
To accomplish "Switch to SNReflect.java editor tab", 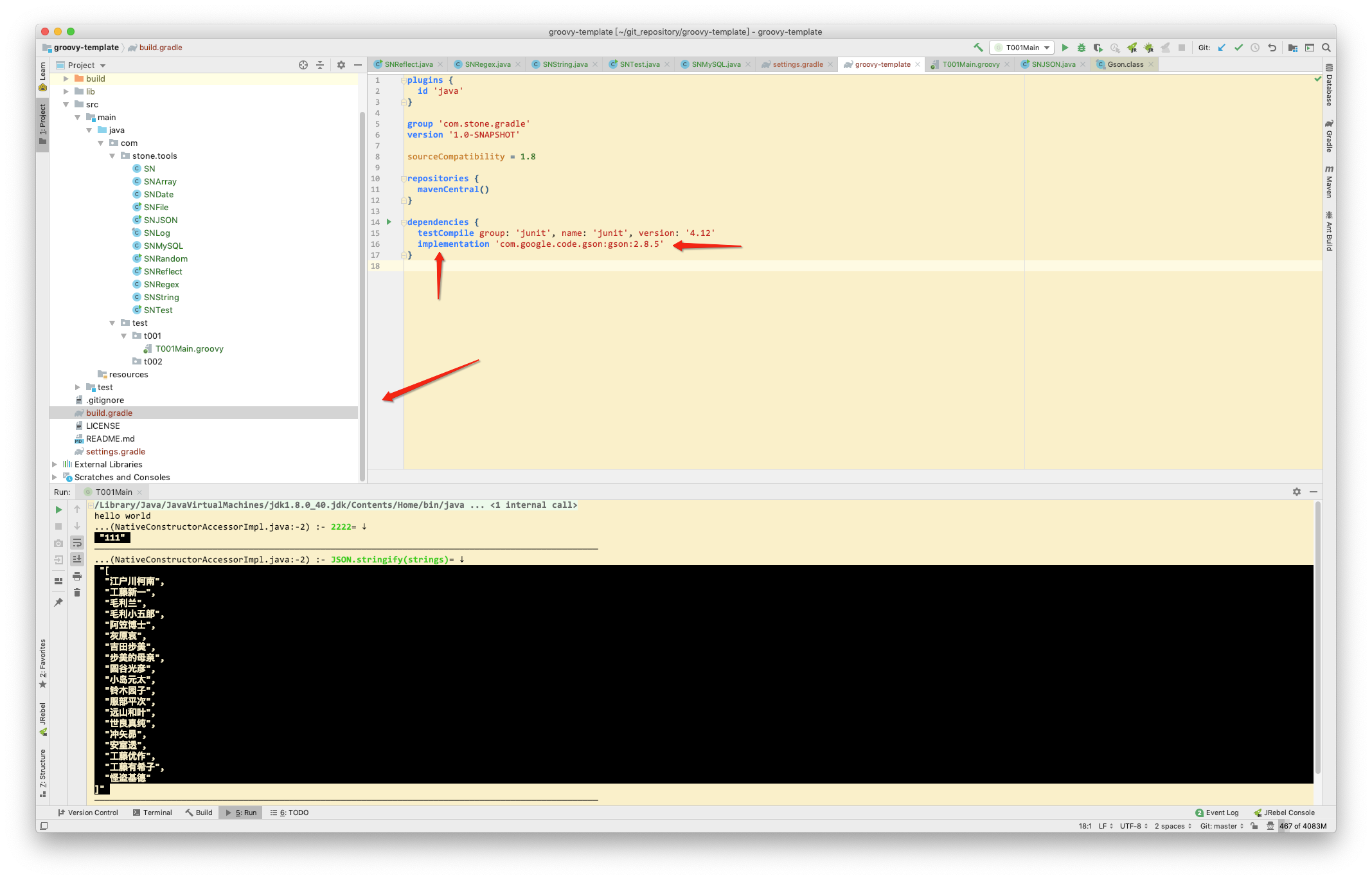I will click(x=408, y=64).
